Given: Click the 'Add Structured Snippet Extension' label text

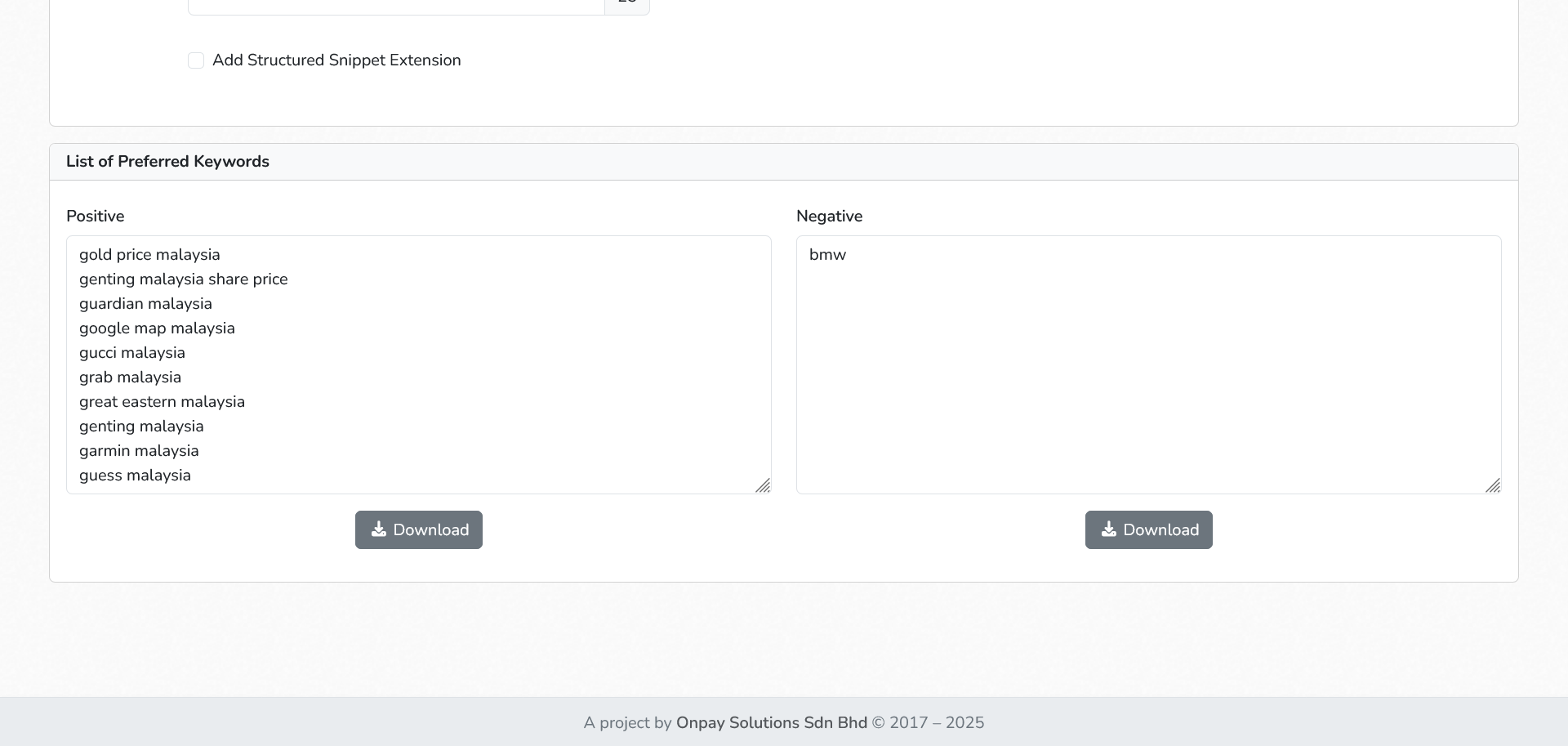Looking at the screenshot, I should [x=336, y=60].
